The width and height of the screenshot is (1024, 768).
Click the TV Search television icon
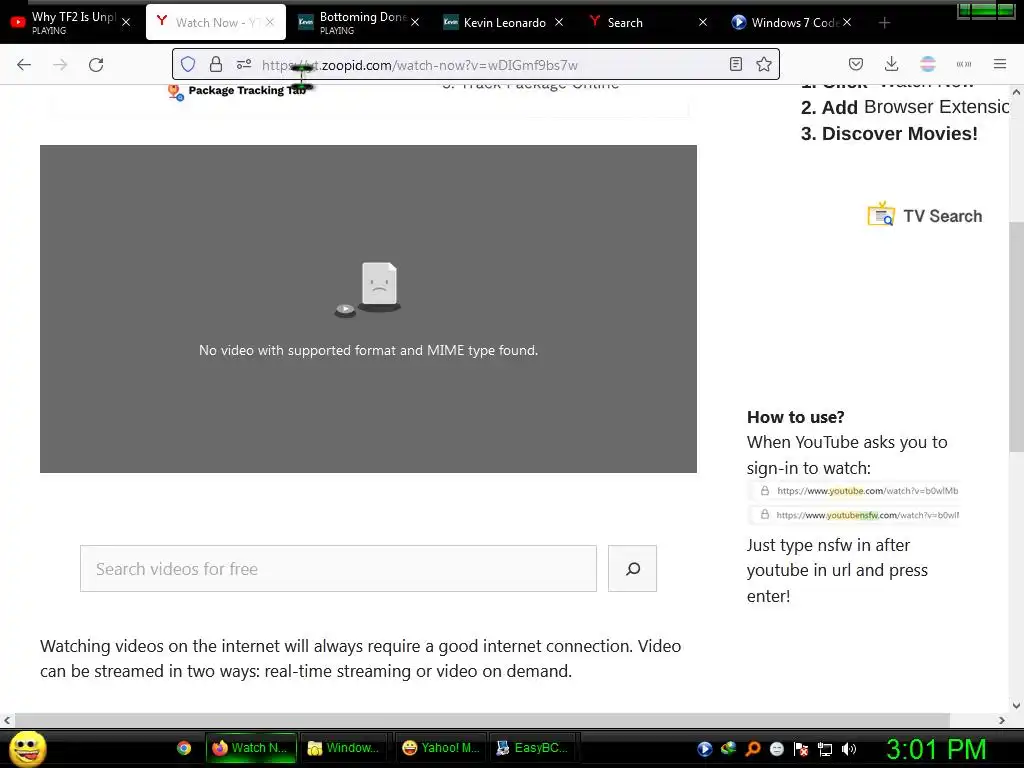[x=881, y=214]
